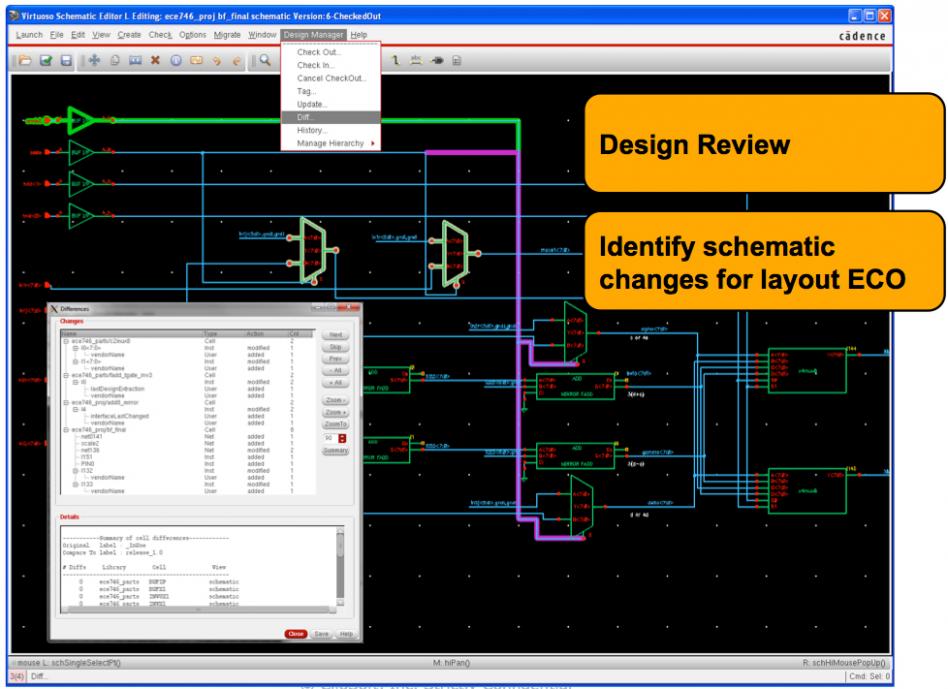948x689 pixels.
Task: Choose History... menu entry
Action: [331, 131]
